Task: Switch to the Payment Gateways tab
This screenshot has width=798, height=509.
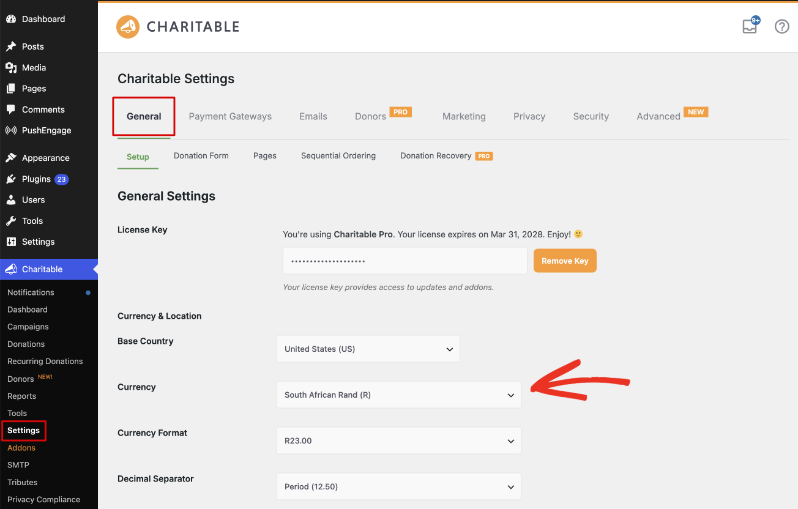Action: point(230,117)
